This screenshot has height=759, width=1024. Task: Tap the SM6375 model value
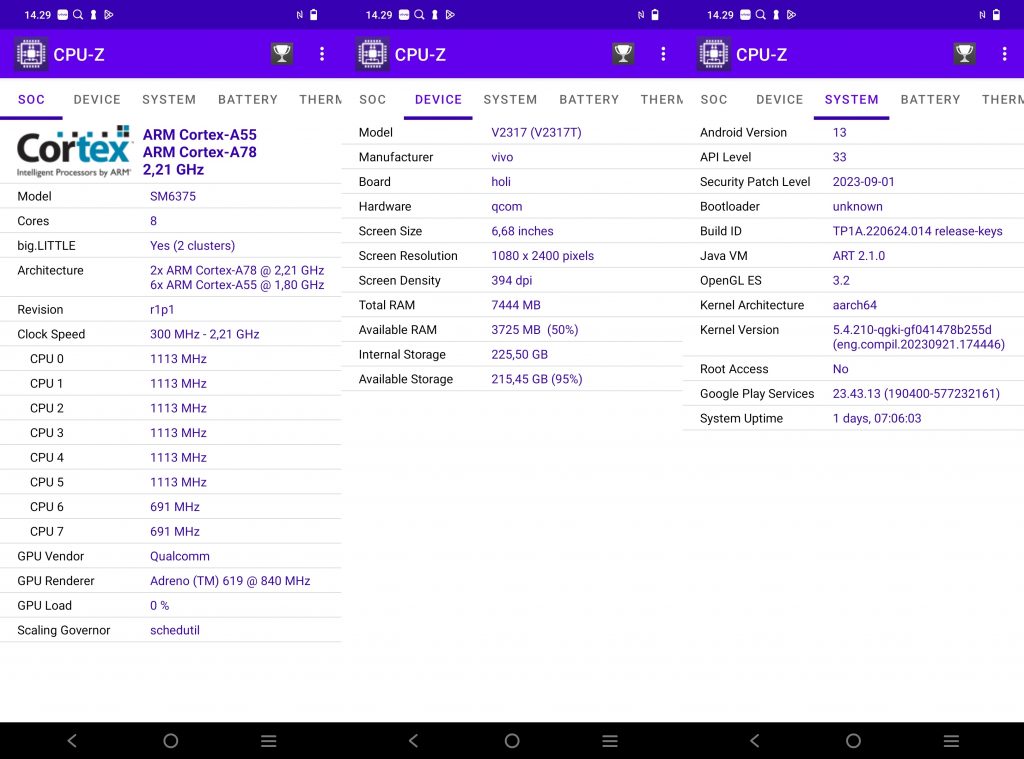tap(172, 196)
